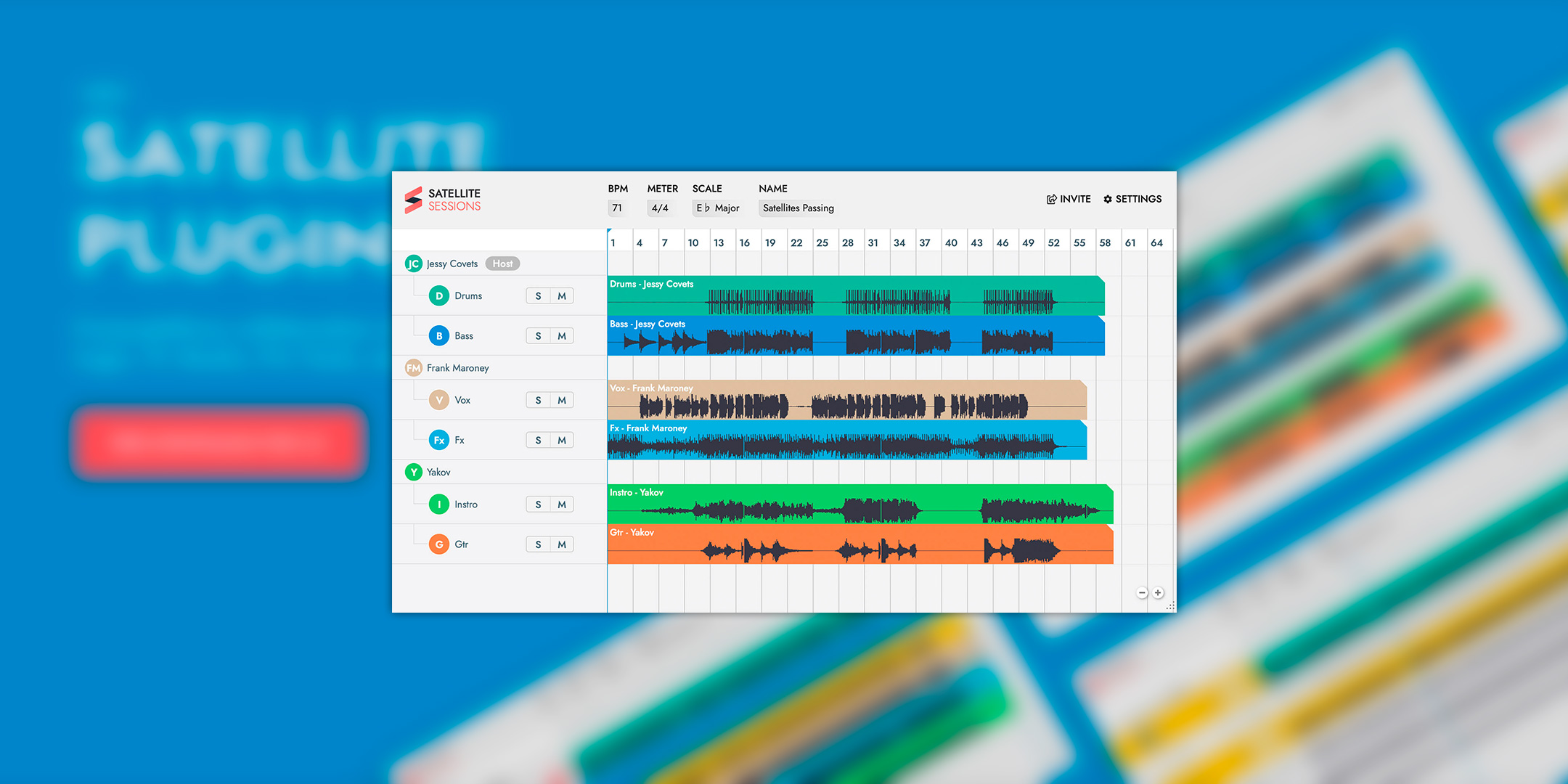1568x784 pixels.
Task: Open Settings
Action: pos(1132,199)
